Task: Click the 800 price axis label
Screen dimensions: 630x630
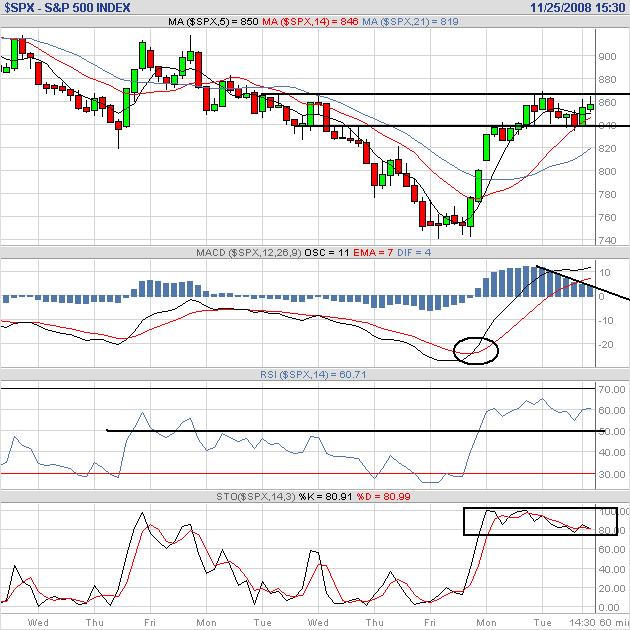Action: point(607,172)
